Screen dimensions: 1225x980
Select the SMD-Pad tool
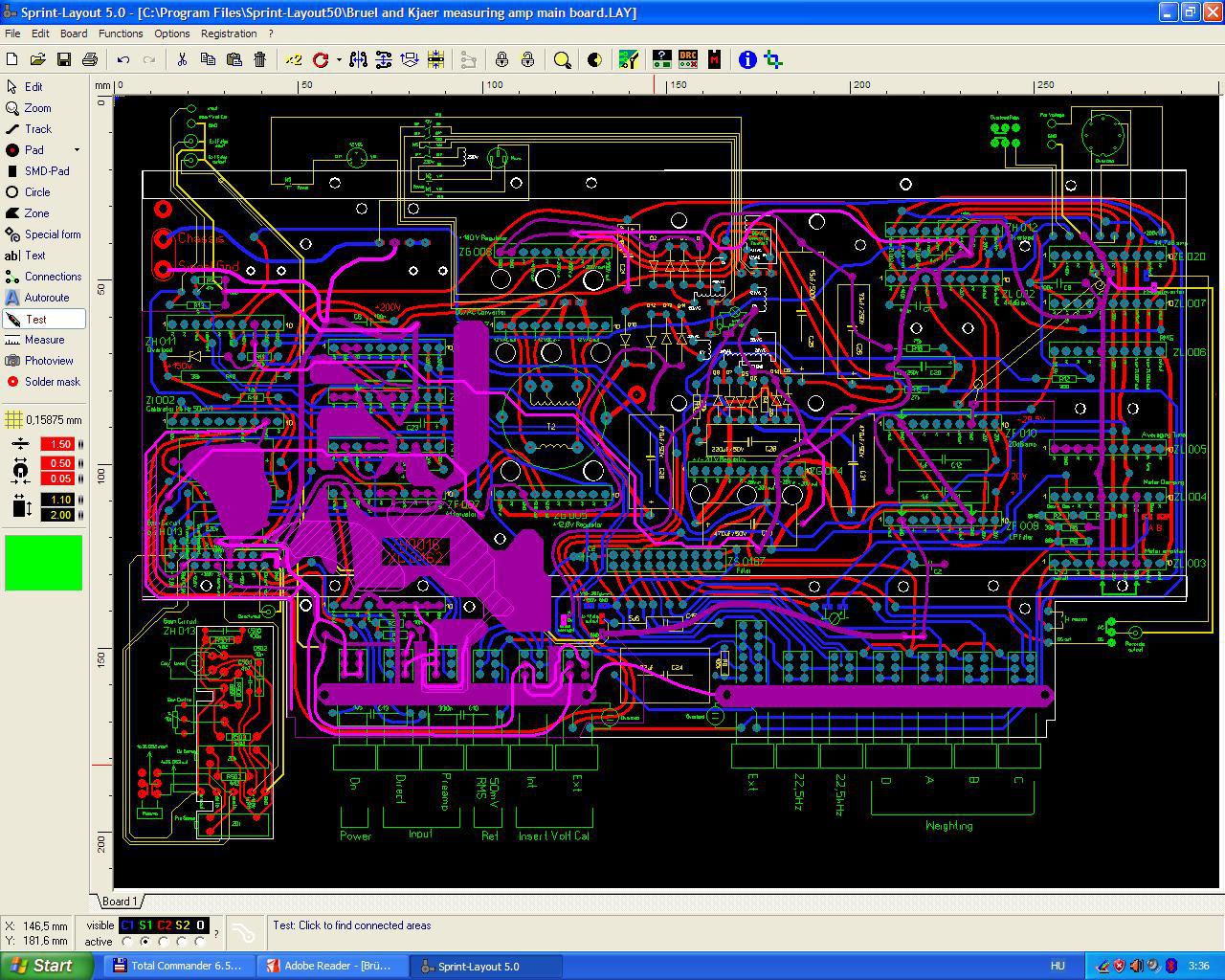(x=44, y=171)
